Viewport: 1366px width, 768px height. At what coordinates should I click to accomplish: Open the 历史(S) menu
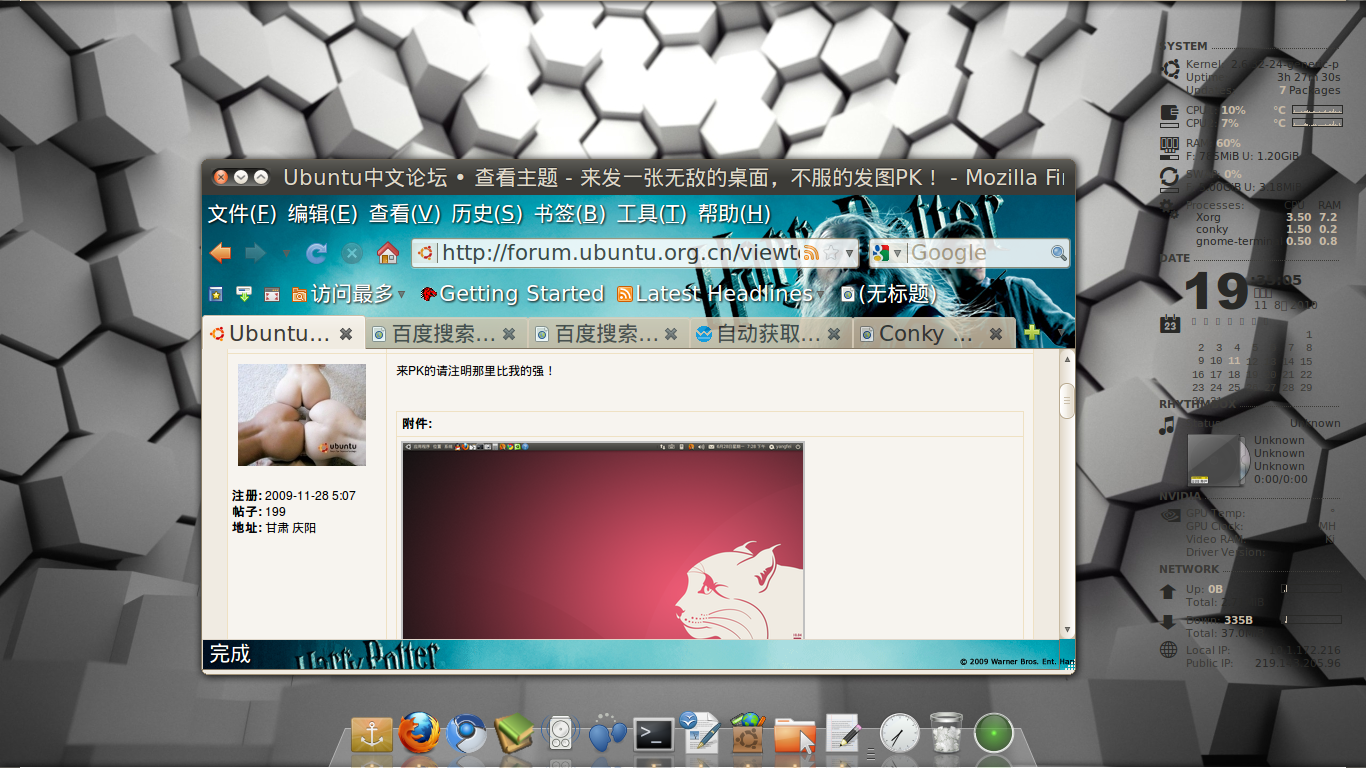coord(487,213)
